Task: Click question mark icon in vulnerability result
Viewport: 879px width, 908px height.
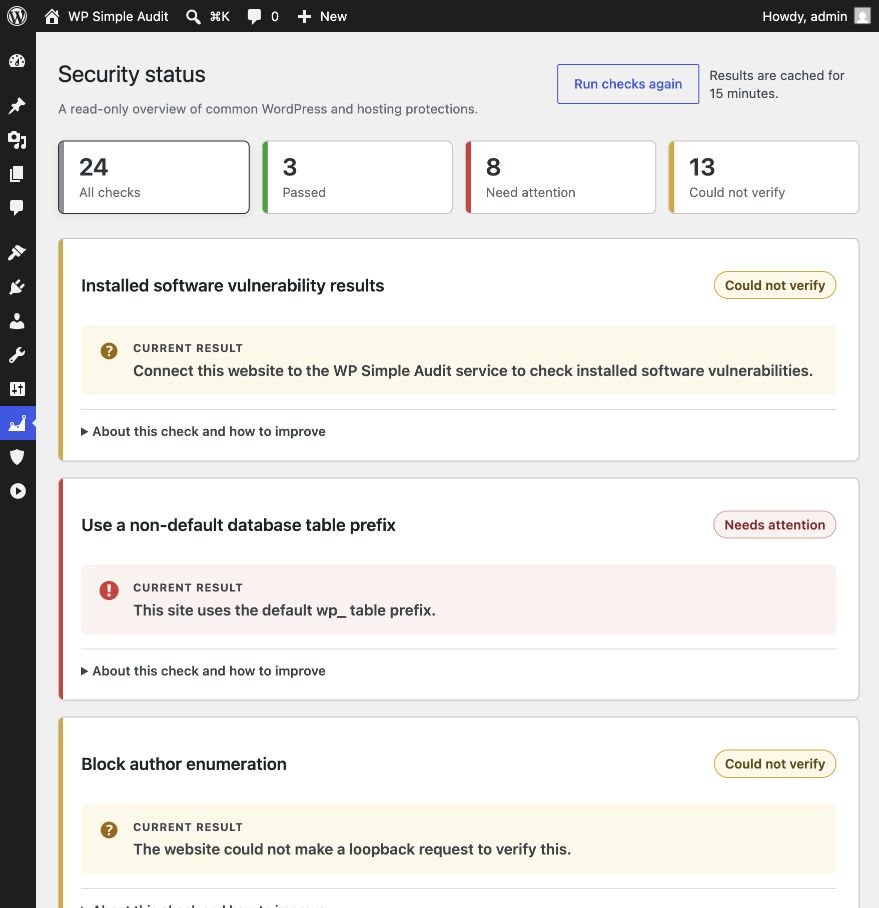Action: coord(109,351)
